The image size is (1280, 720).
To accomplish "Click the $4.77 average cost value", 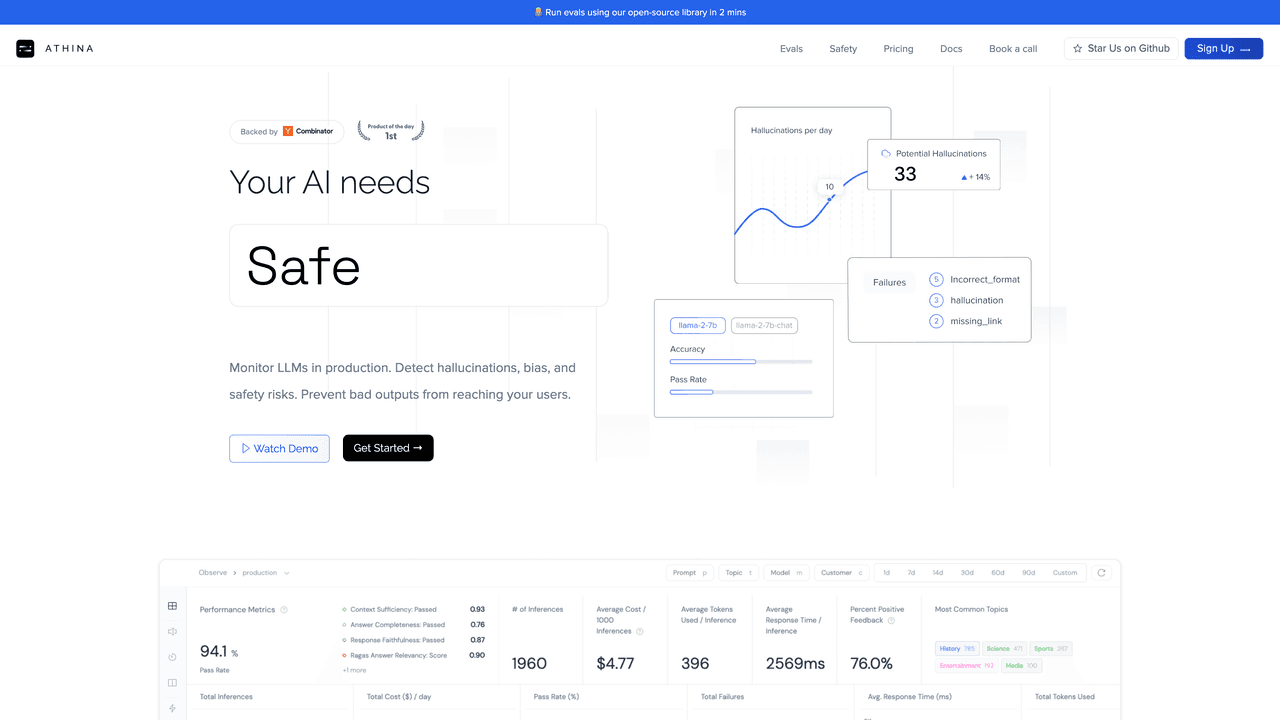I will (x=616, y=663).
